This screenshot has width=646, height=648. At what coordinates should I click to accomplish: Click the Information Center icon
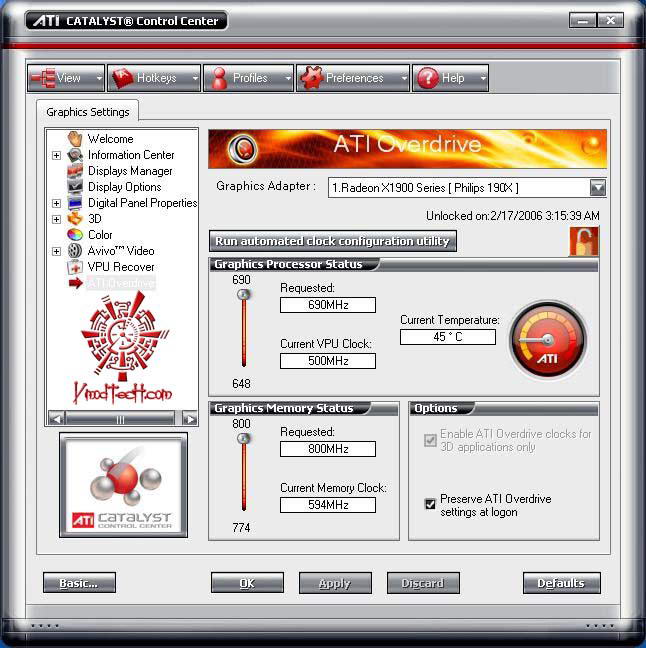[x=75, y=155]
